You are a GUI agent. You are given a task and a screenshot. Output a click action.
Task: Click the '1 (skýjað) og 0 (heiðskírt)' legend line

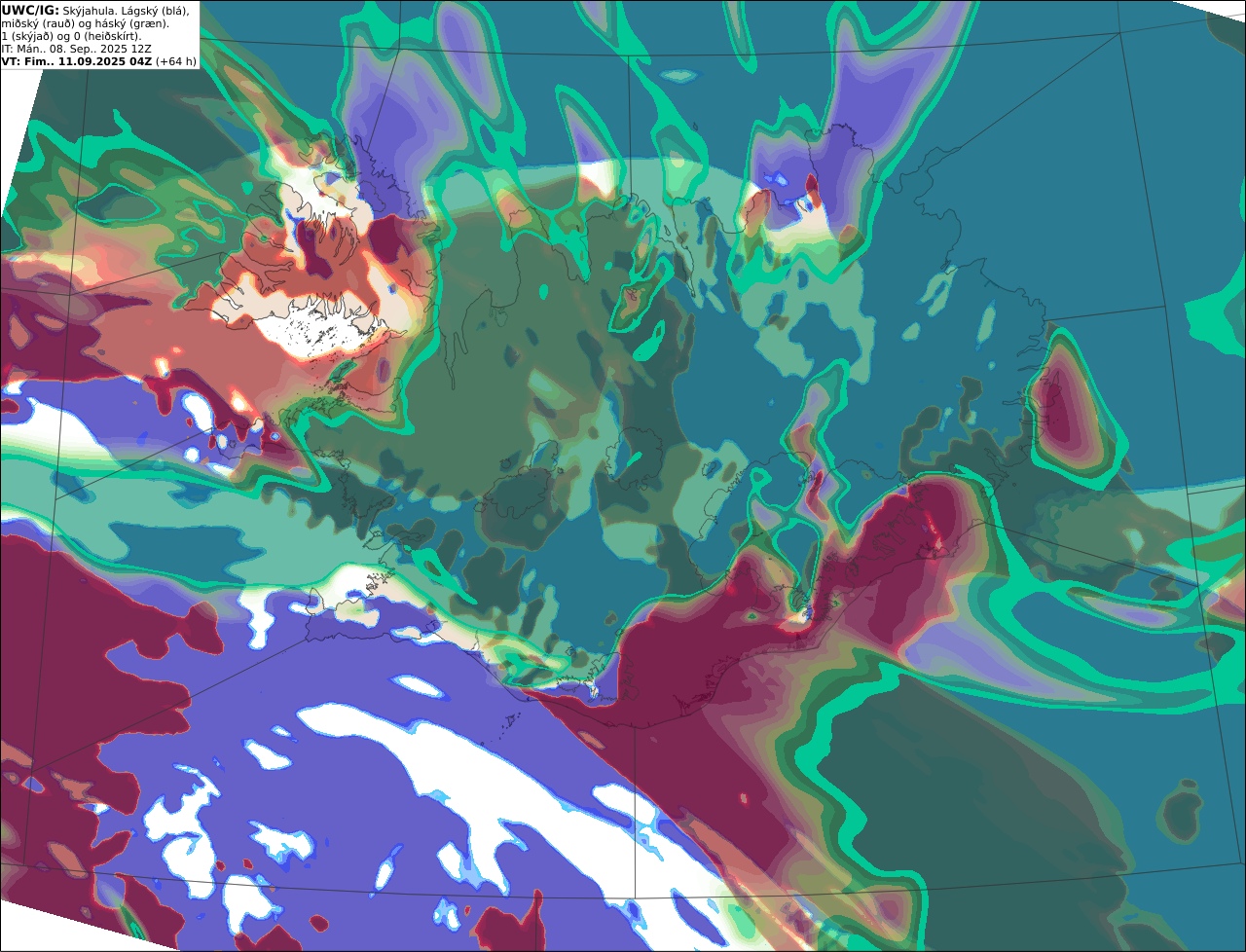[x=71, y=35]
